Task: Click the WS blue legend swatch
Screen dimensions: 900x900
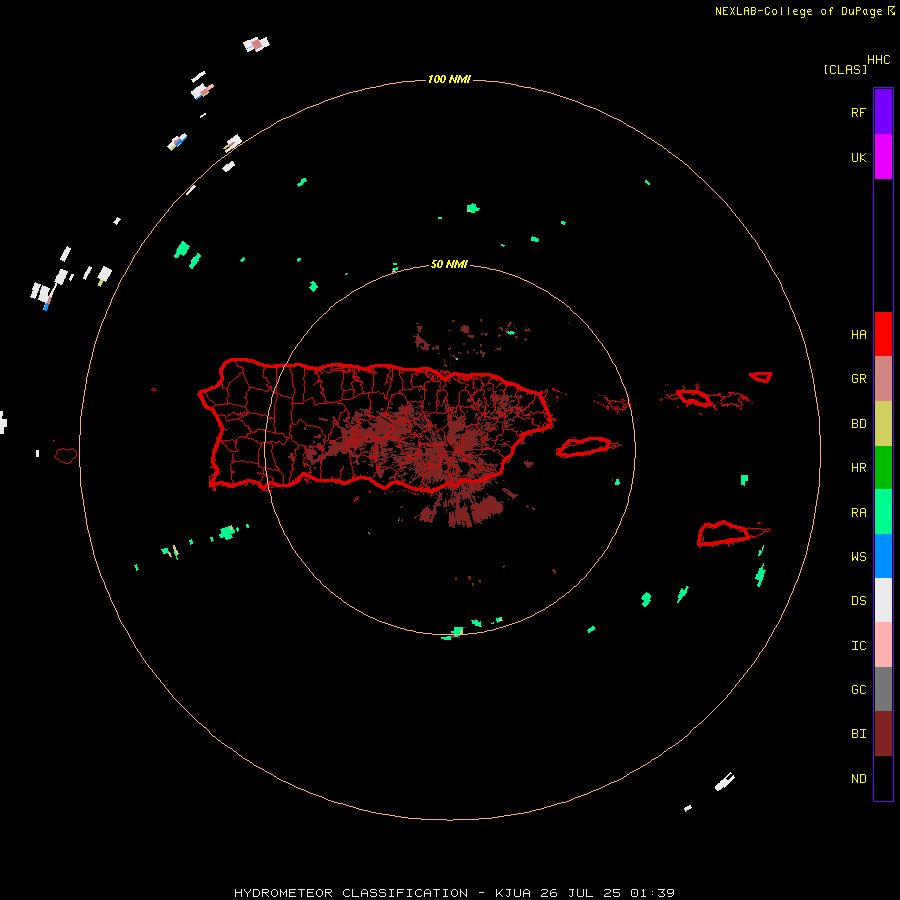Action: (883, 556)
